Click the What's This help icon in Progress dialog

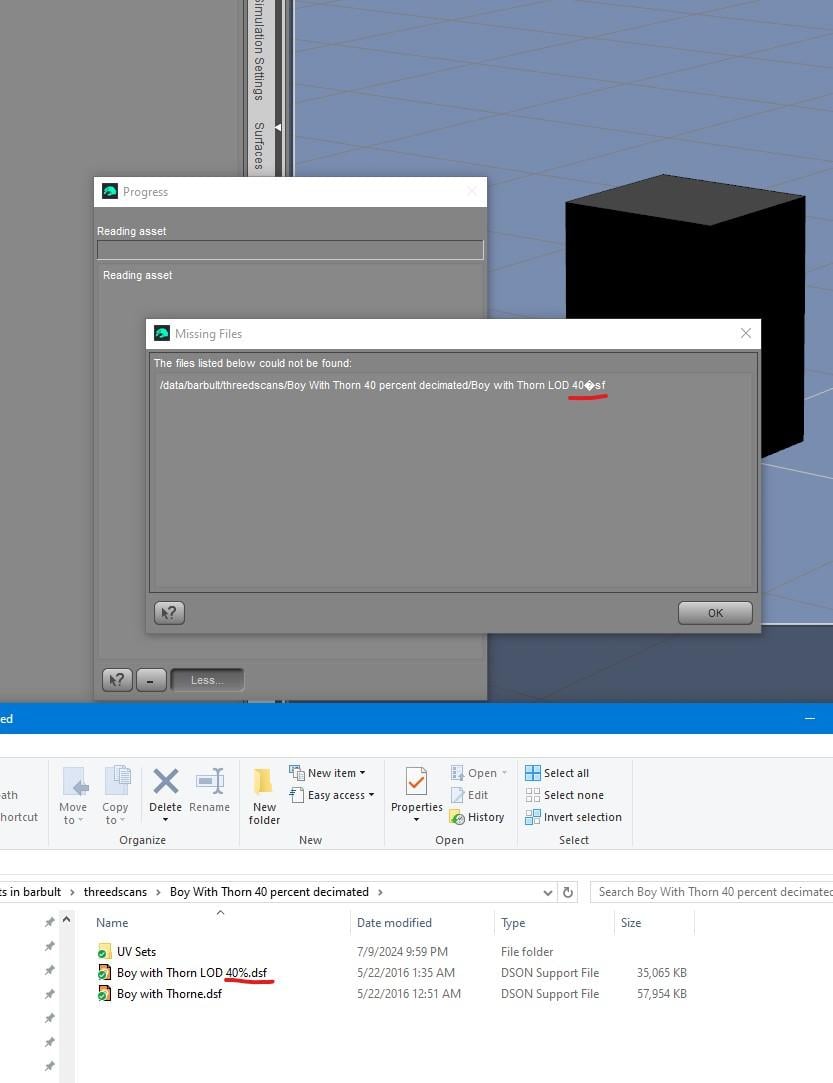click(117, 680)
